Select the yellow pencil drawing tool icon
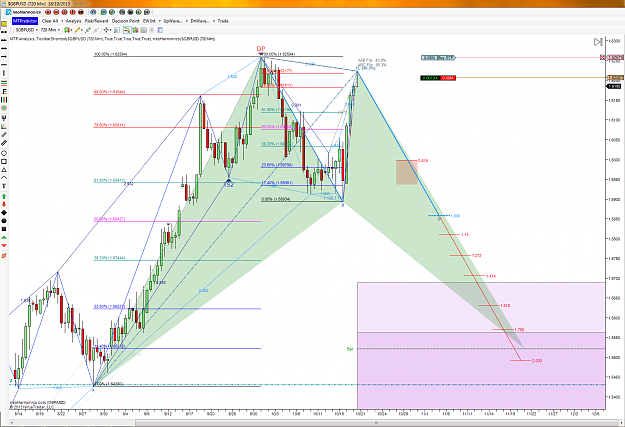This screenshot has height=427, width=625. pyautogui.click(x=77, y=30)
